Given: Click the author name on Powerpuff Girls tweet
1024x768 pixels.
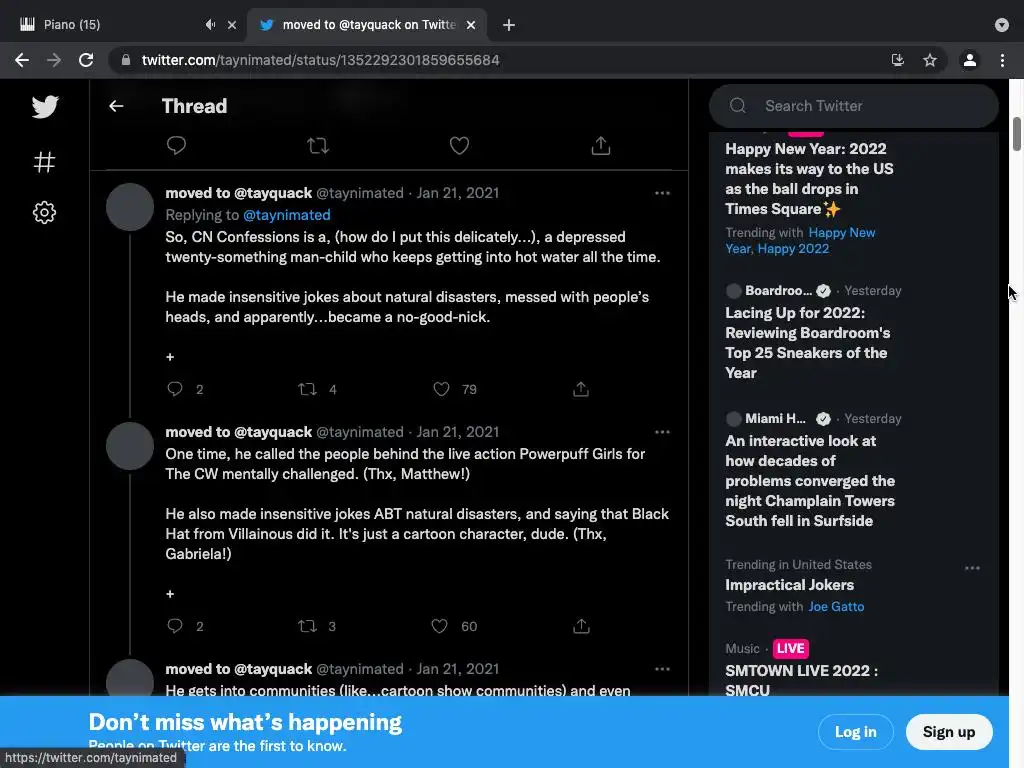Looking at the screenshot, I should (x=238, y=432).
